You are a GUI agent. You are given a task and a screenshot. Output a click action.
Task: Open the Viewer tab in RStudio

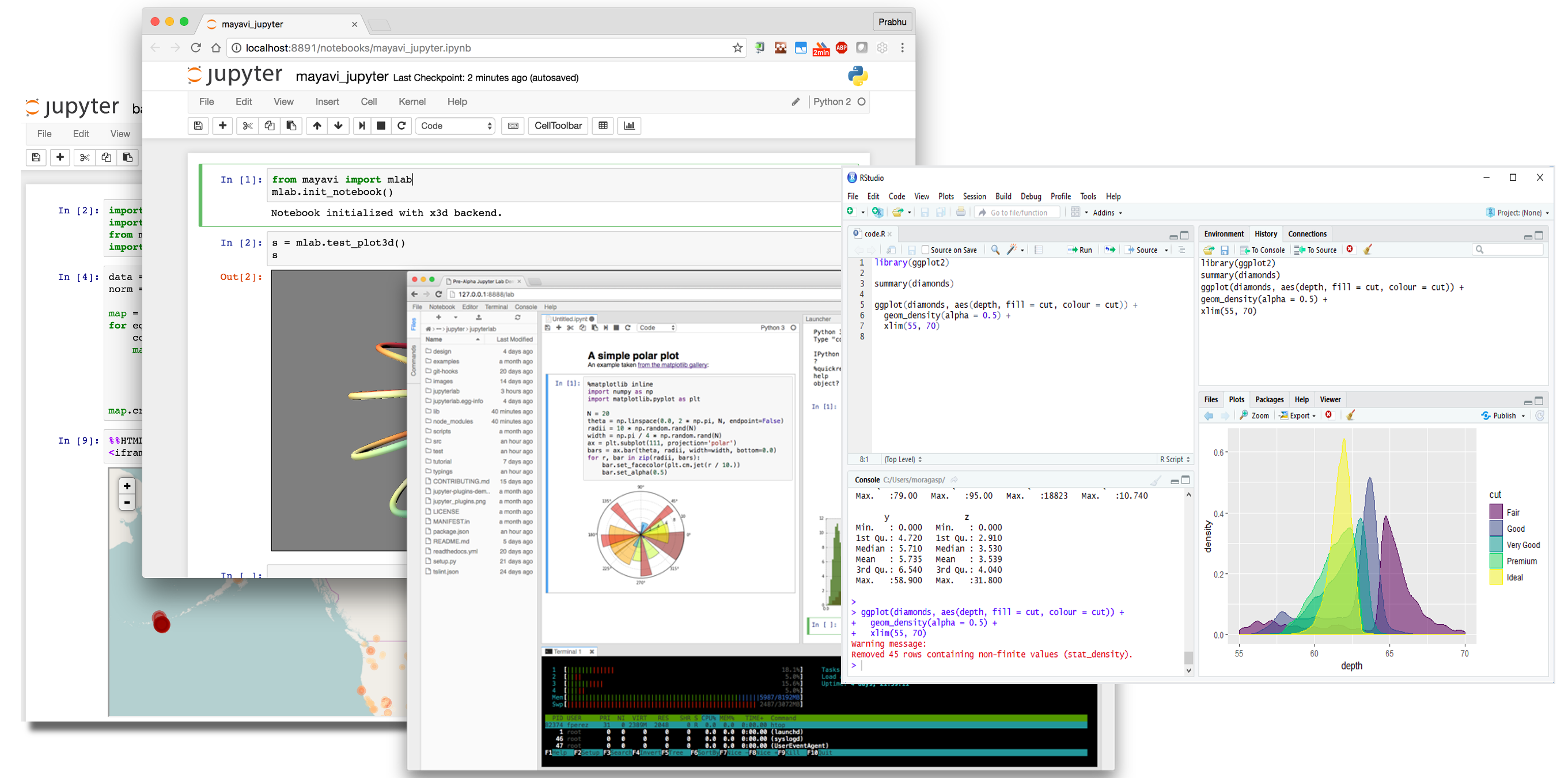[x=1330, y=400]
